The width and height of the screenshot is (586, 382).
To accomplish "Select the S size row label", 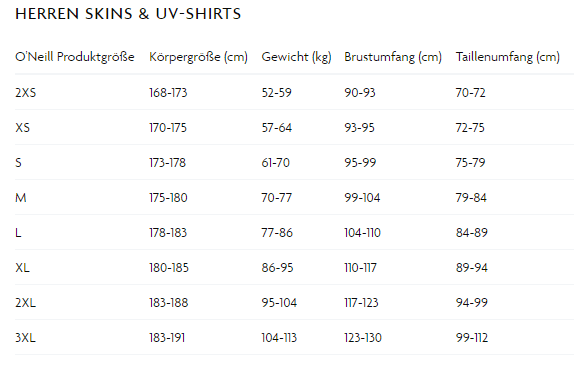I will [18, 163].
